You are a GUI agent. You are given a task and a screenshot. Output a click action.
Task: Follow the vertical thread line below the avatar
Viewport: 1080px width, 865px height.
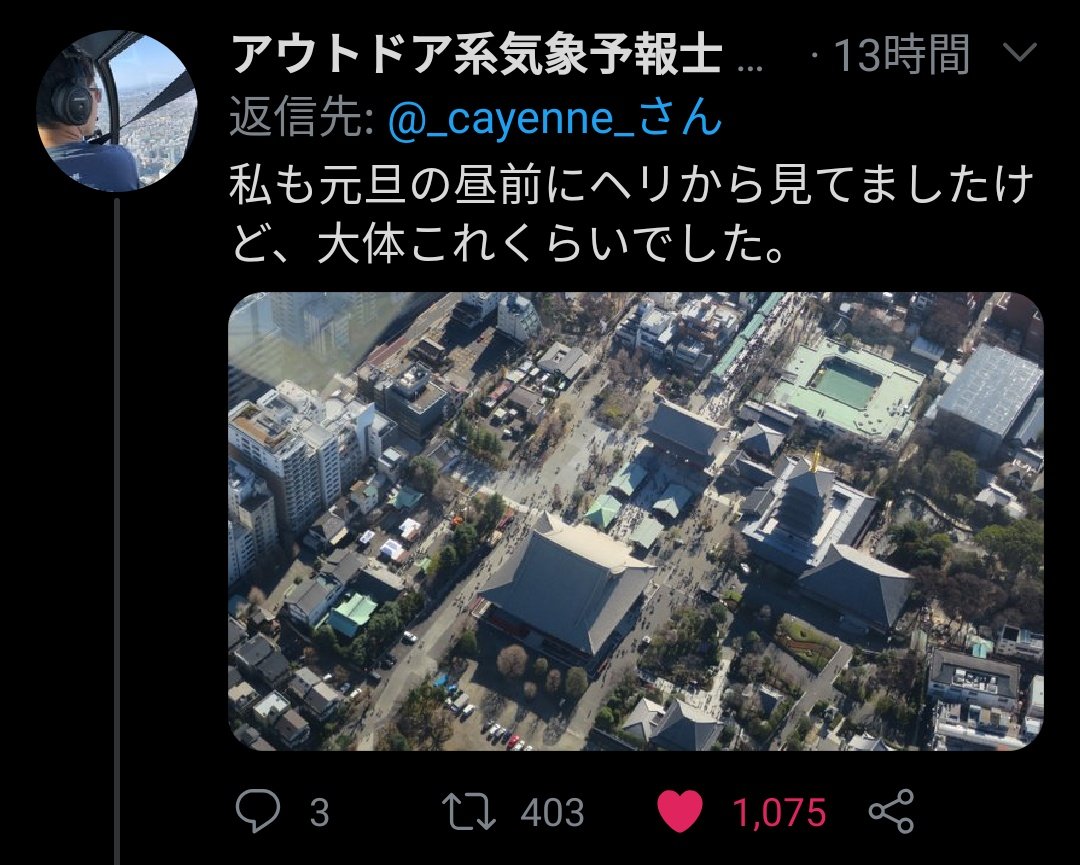[117, 530]
